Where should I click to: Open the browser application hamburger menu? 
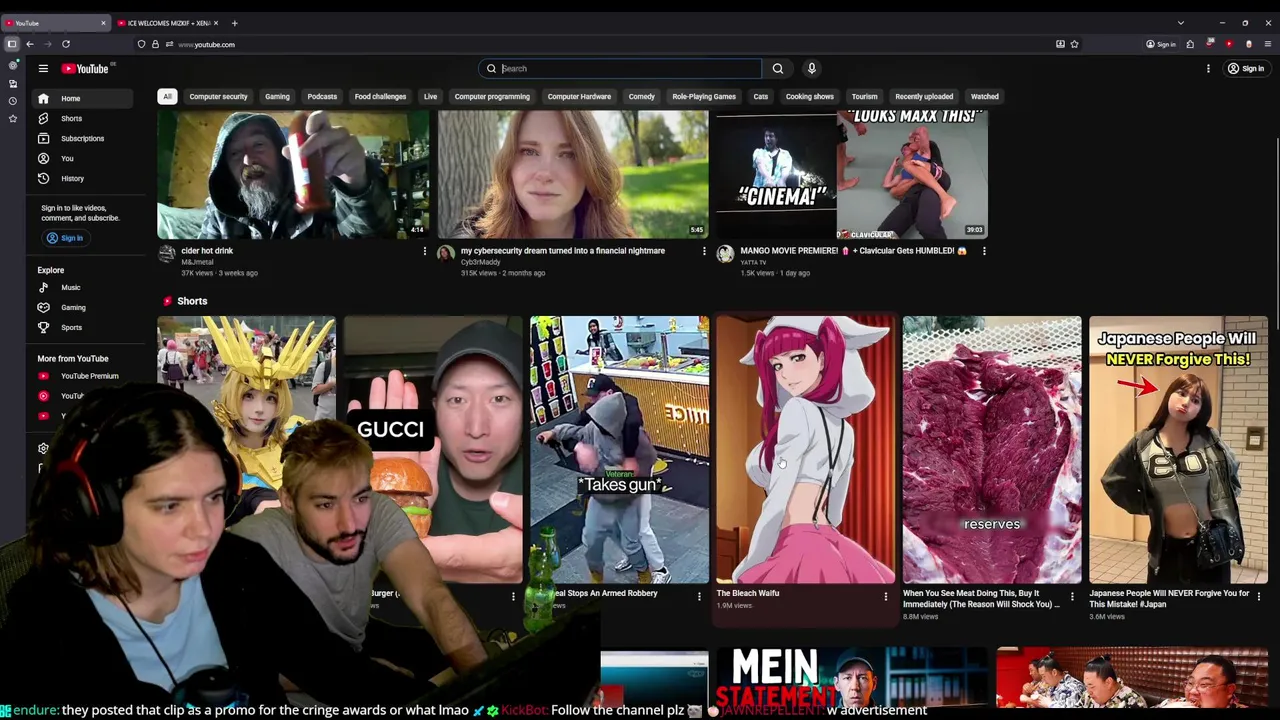point(1268,44)
